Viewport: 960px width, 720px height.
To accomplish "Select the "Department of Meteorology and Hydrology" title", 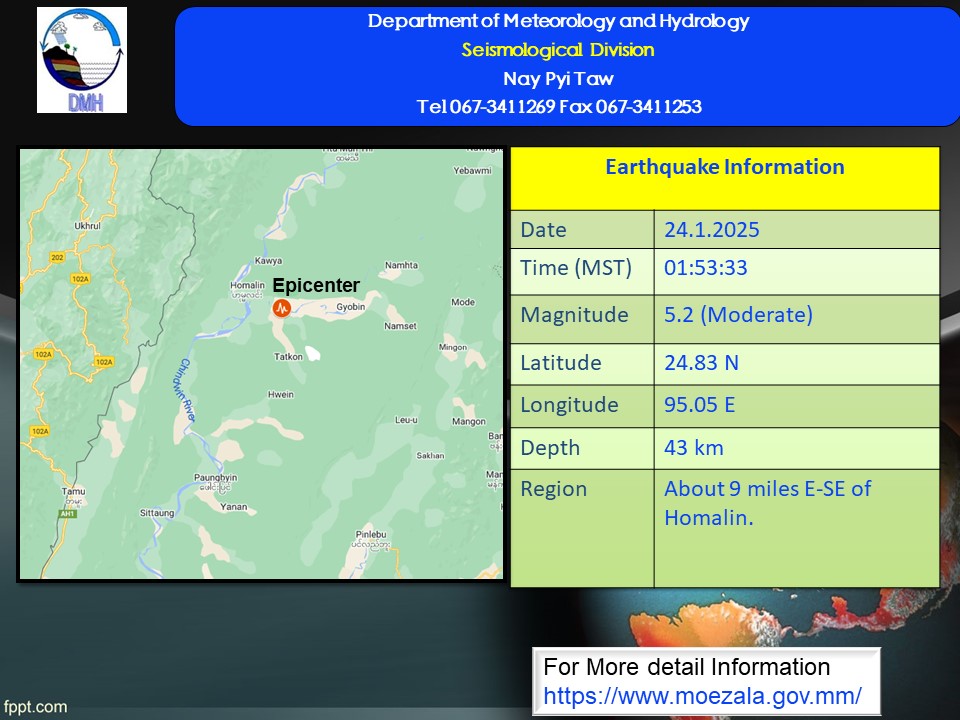I will [558, 21].
